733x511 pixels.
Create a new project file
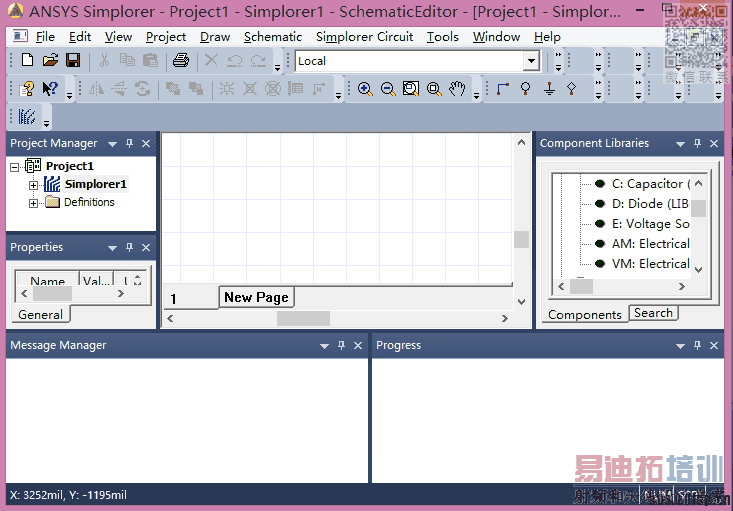(x=28, y=60)
